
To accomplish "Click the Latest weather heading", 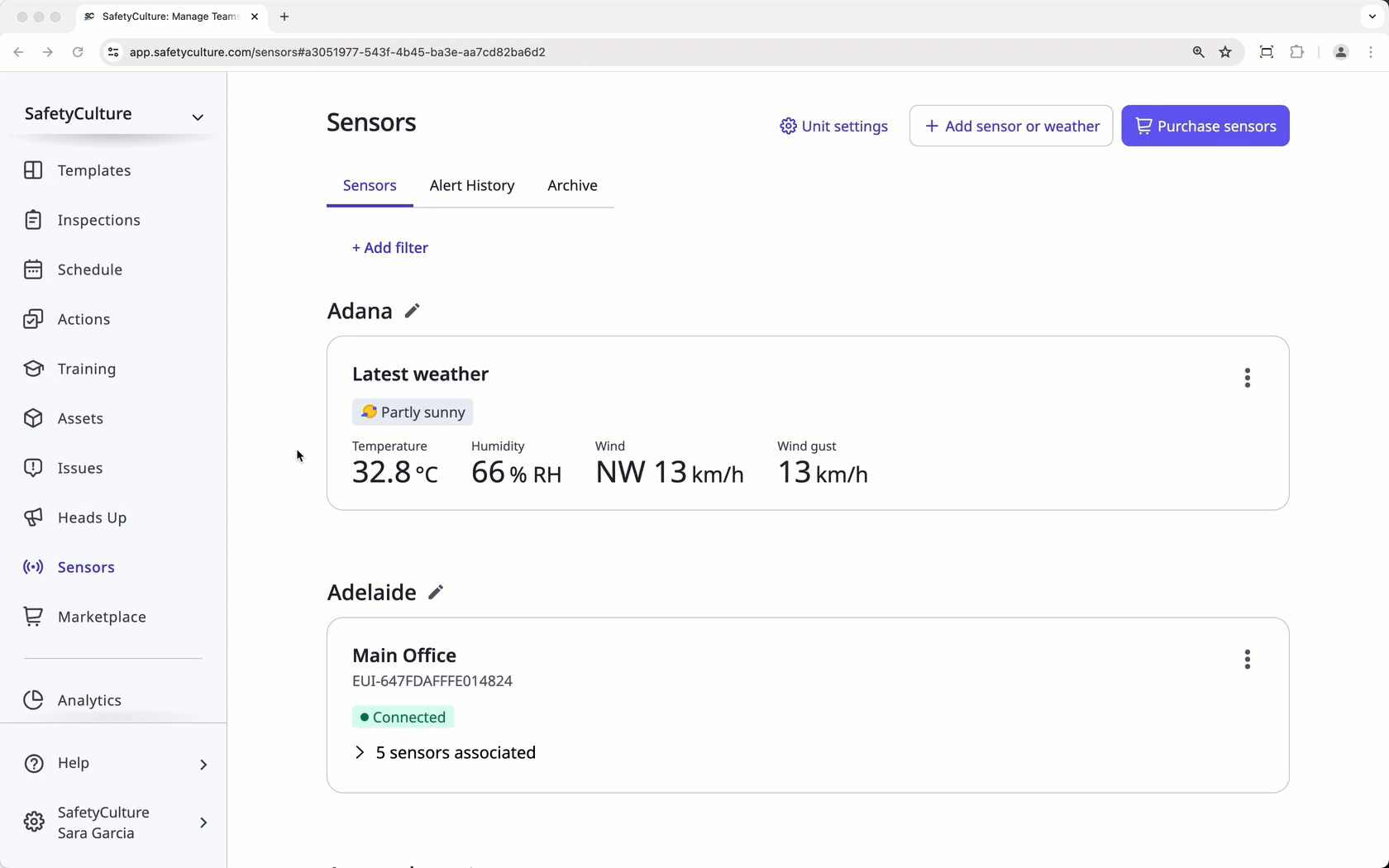I will [x=420, y=374].
